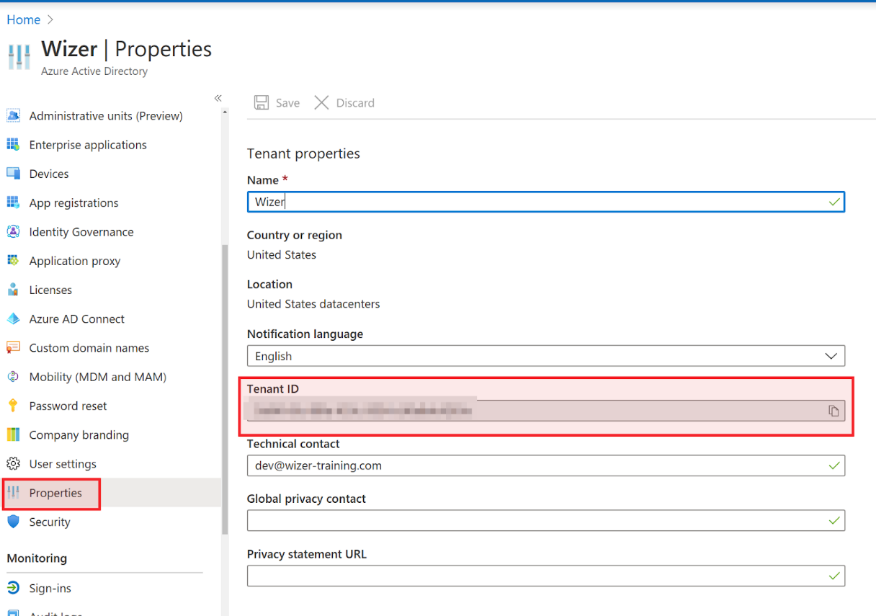Open the Notification language dropdown
876x616 pixels.
[546, 356]
